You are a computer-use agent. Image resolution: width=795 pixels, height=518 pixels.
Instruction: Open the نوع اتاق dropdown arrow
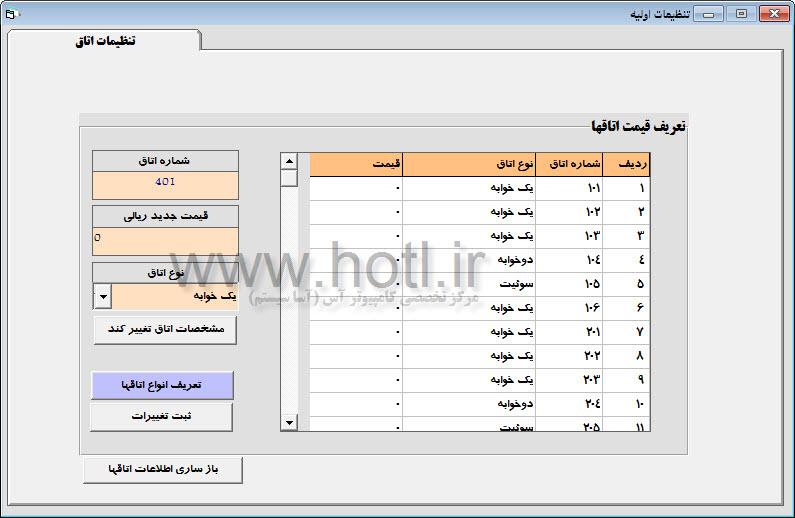click(103, 297)
